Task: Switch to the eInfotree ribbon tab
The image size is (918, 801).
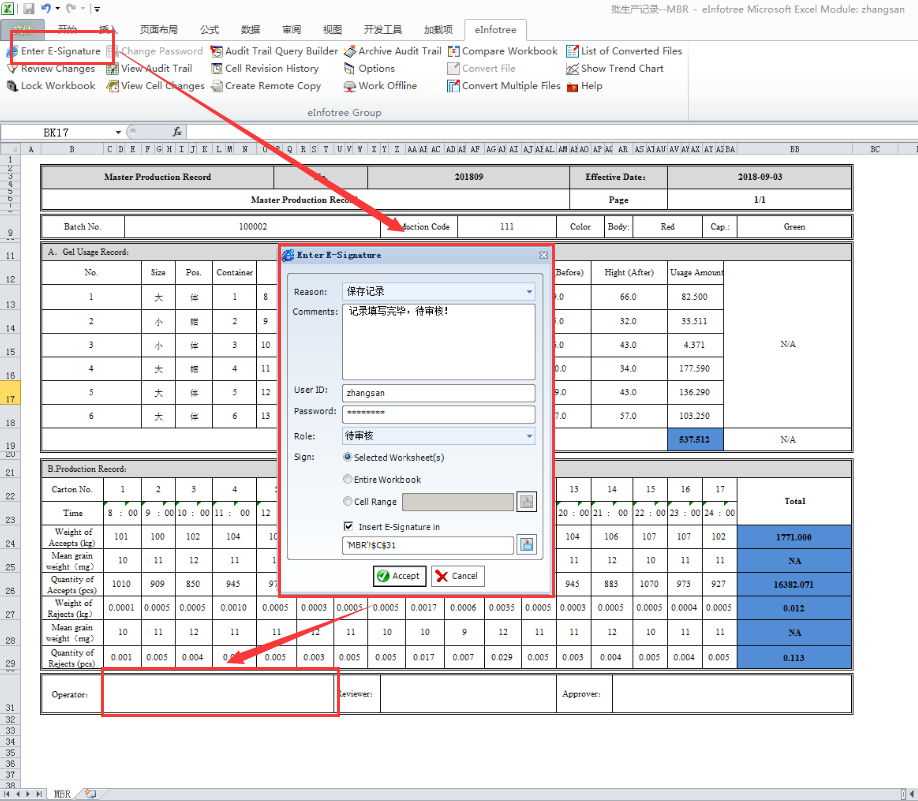Action: coord(493,30)
